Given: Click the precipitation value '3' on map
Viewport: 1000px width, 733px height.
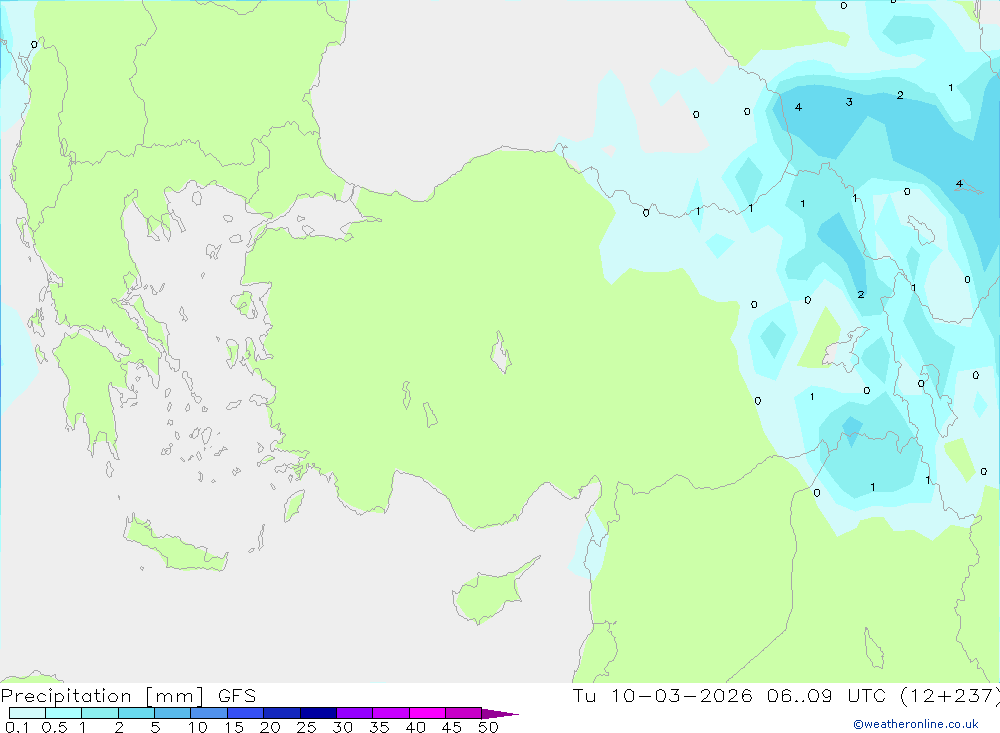Looking at the screenshot, I should click(x=849, y=102).
